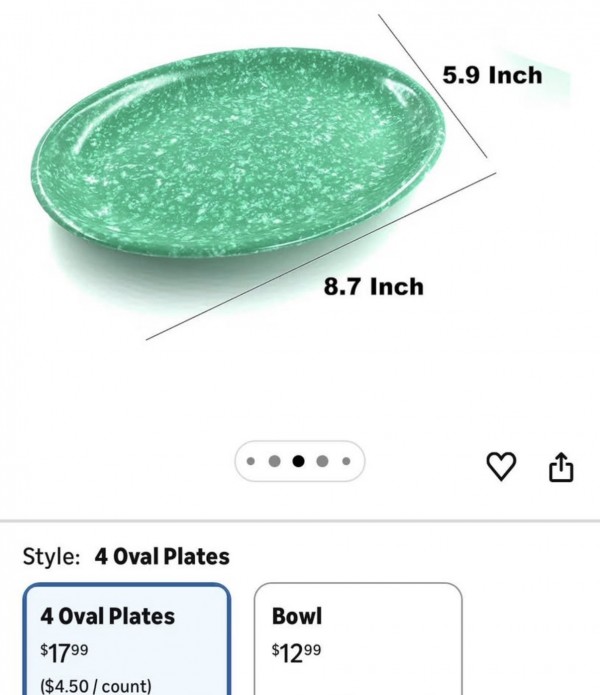
Task: Tap the heart icon to save item
Action: 502,465
